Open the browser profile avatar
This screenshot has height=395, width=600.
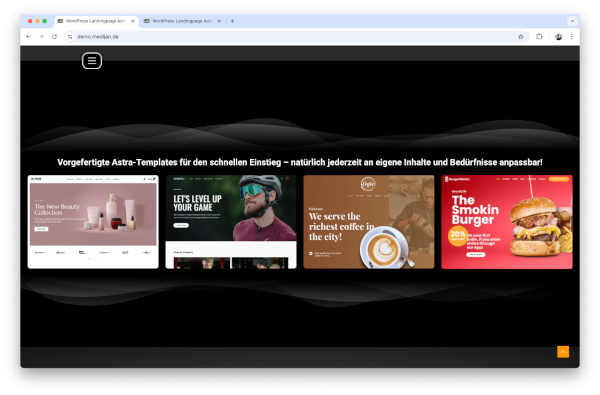558,37
